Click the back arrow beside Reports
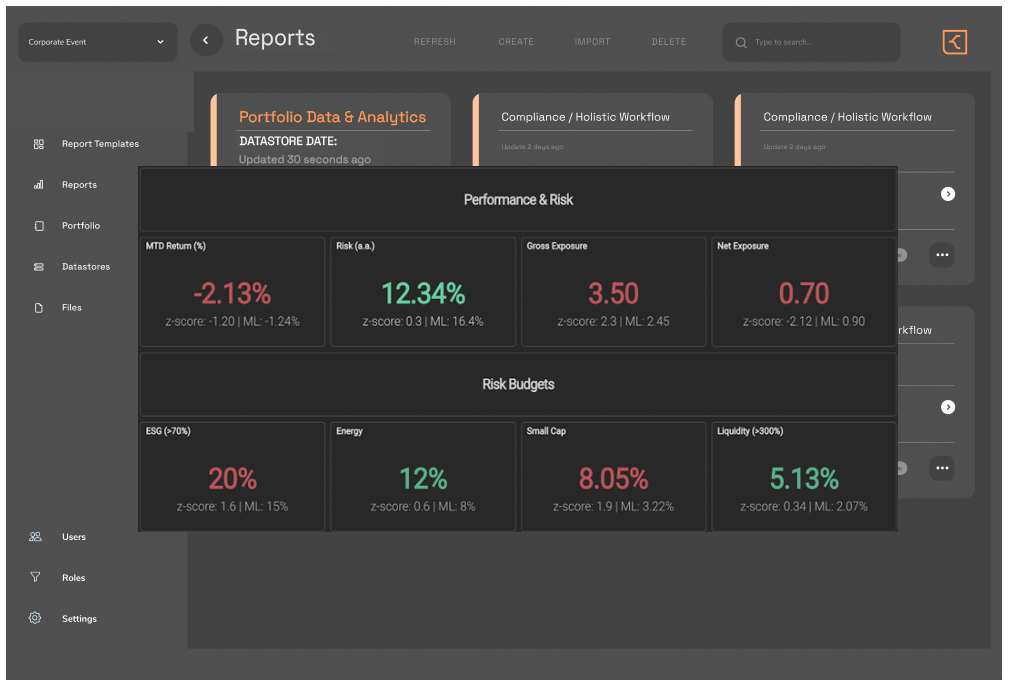This screenshot has width=1010, height=687. [206, 41]
